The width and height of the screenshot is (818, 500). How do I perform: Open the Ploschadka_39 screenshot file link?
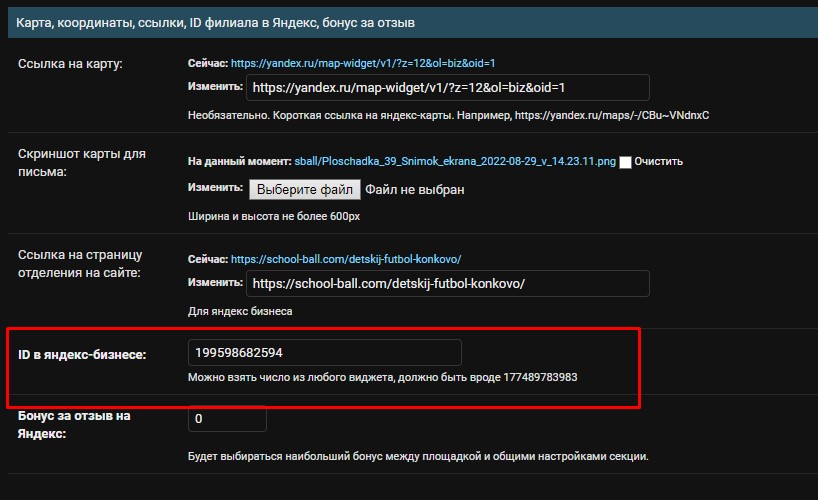tap(455, 161)
